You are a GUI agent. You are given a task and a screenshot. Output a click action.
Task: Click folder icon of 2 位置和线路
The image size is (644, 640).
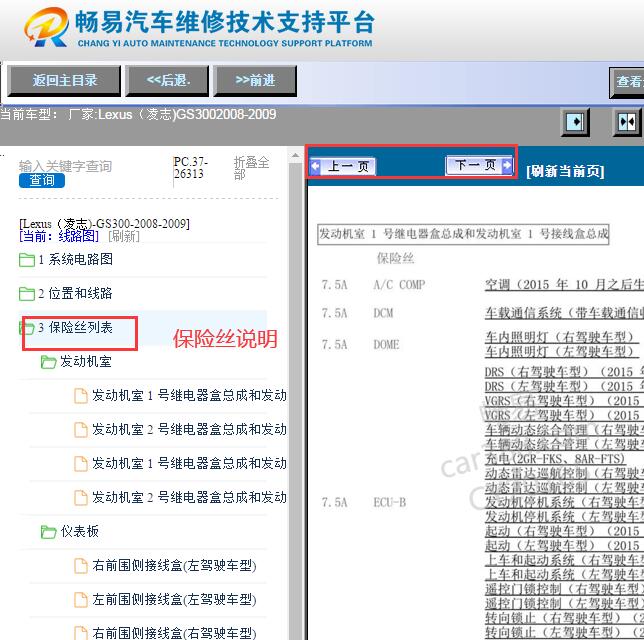tap(27, 294)
